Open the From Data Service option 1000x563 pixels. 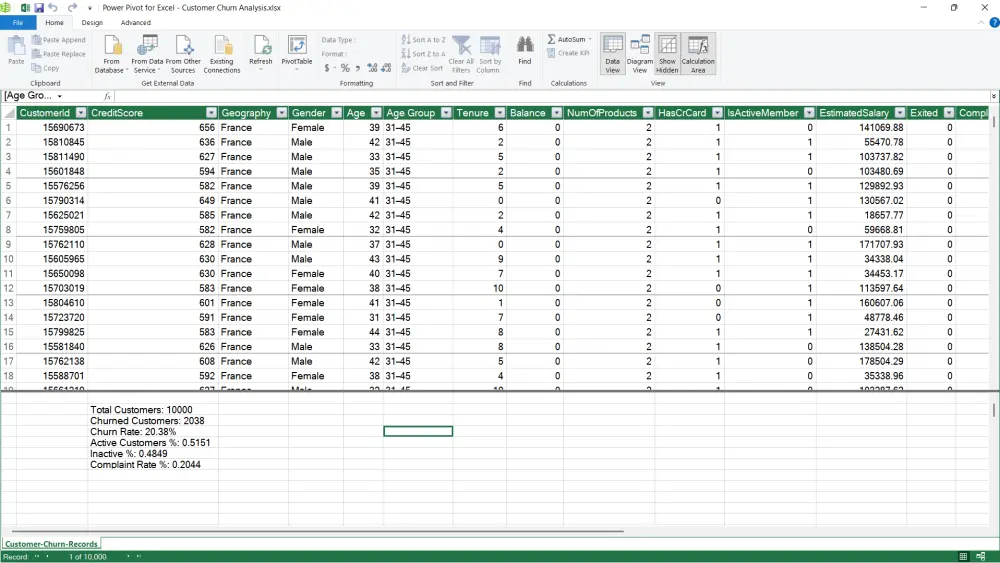point(147,54)
